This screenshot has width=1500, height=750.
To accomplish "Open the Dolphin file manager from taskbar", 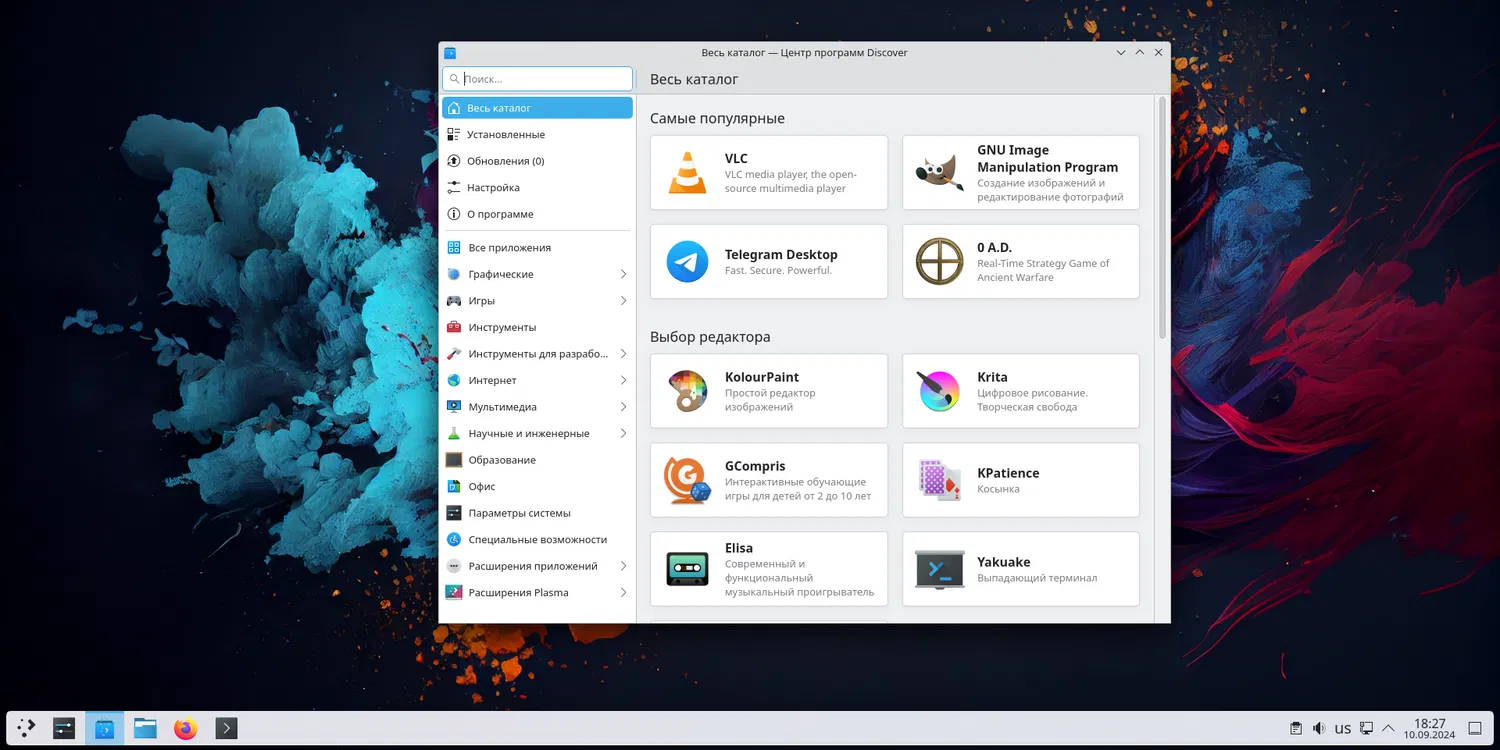I will point(145,728).
